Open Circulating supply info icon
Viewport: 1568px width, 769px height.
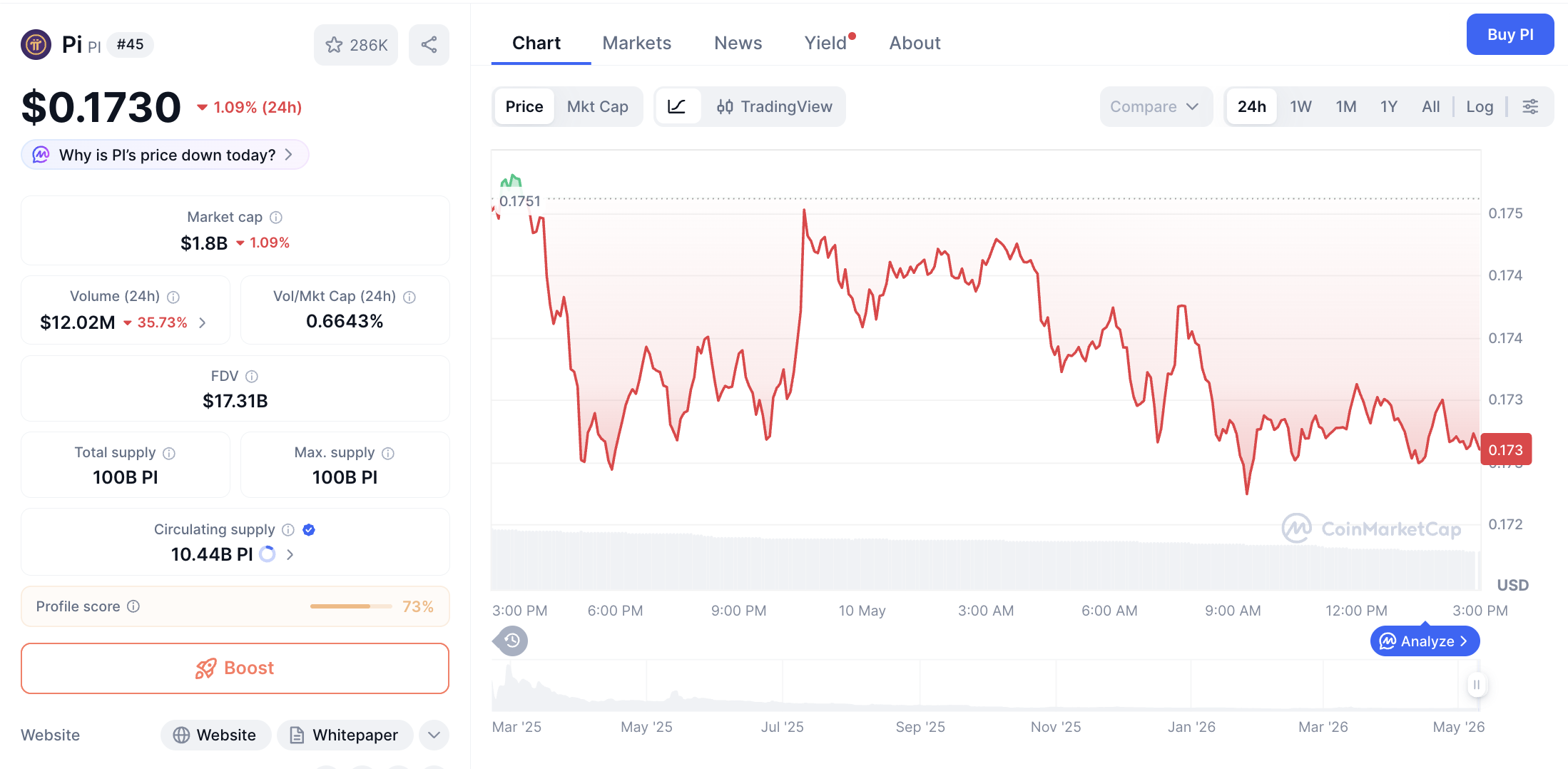(288, 529)
